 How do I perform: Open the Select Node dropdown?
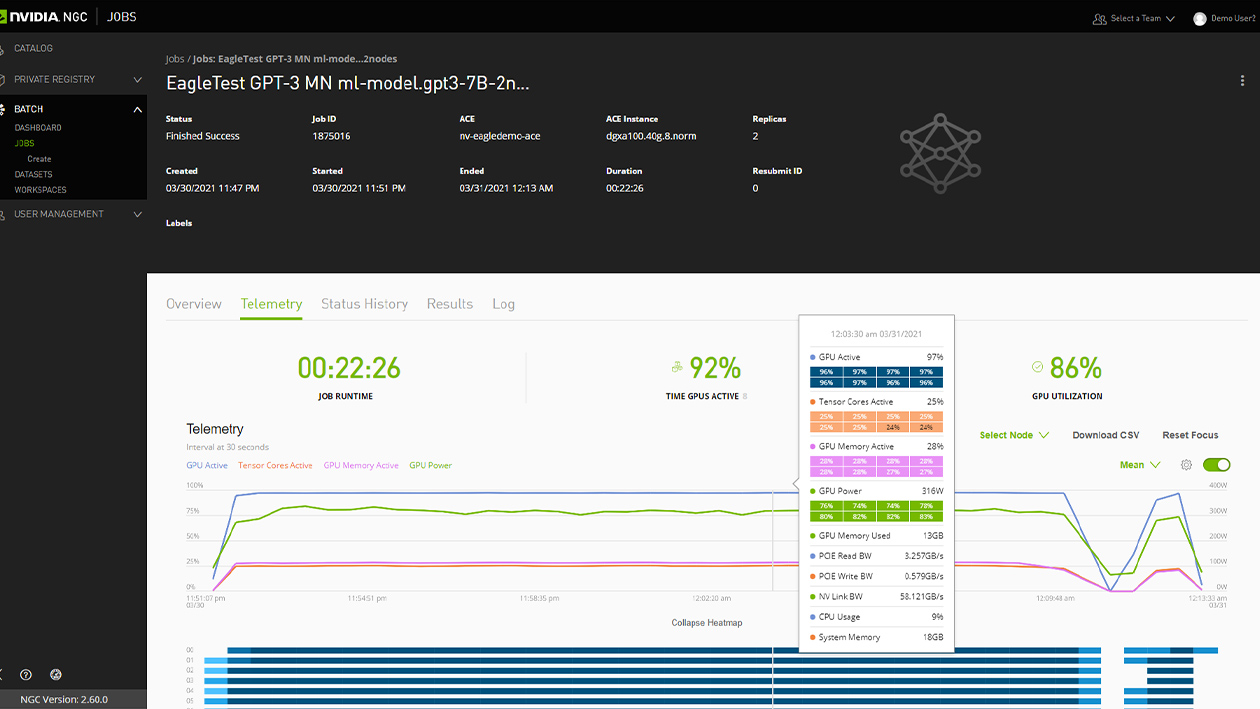1013,435
